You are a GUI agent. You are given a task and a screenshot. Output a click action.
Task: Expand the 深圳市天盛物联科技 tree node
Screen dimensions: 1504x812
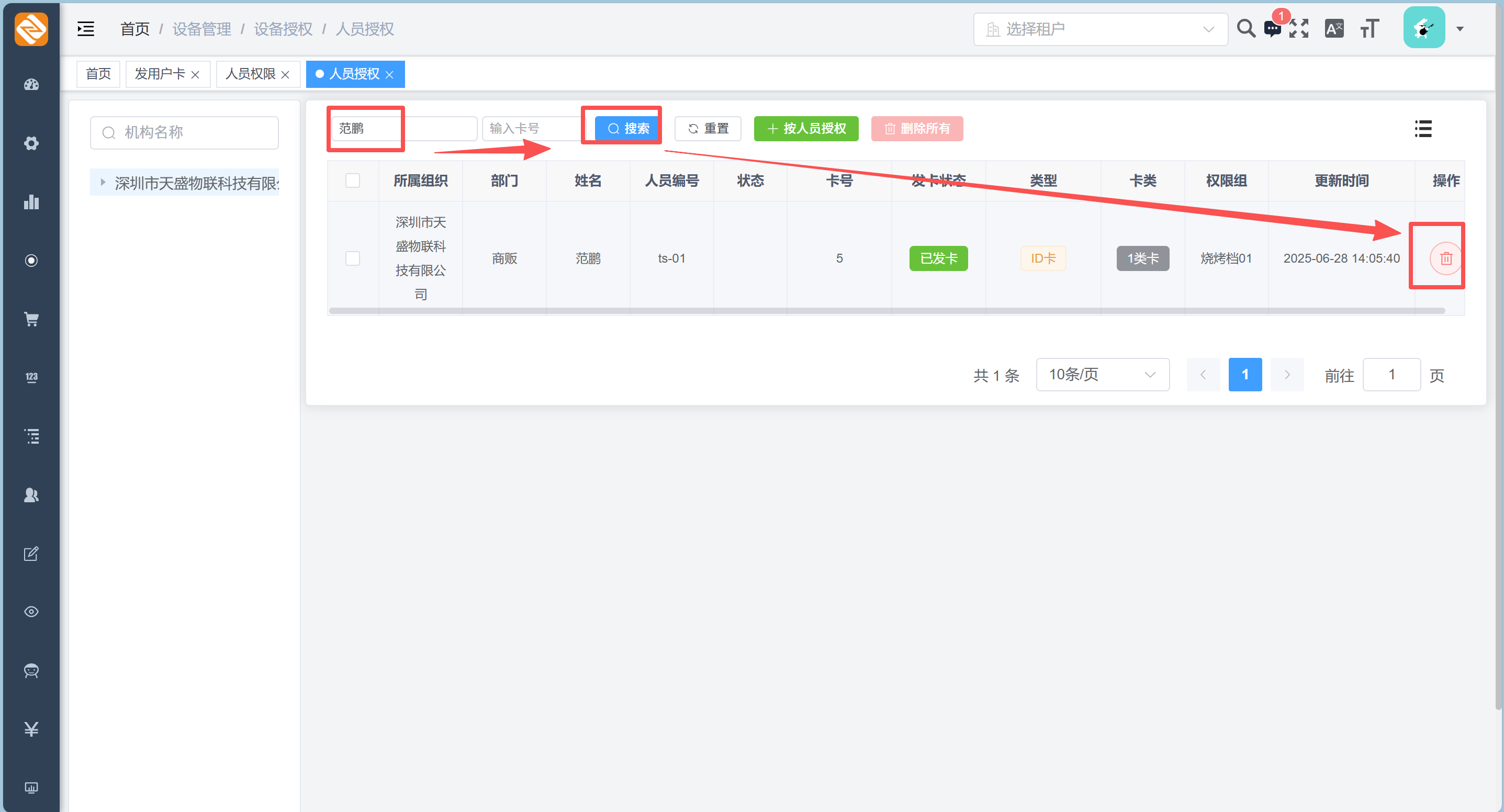[103, 183]
